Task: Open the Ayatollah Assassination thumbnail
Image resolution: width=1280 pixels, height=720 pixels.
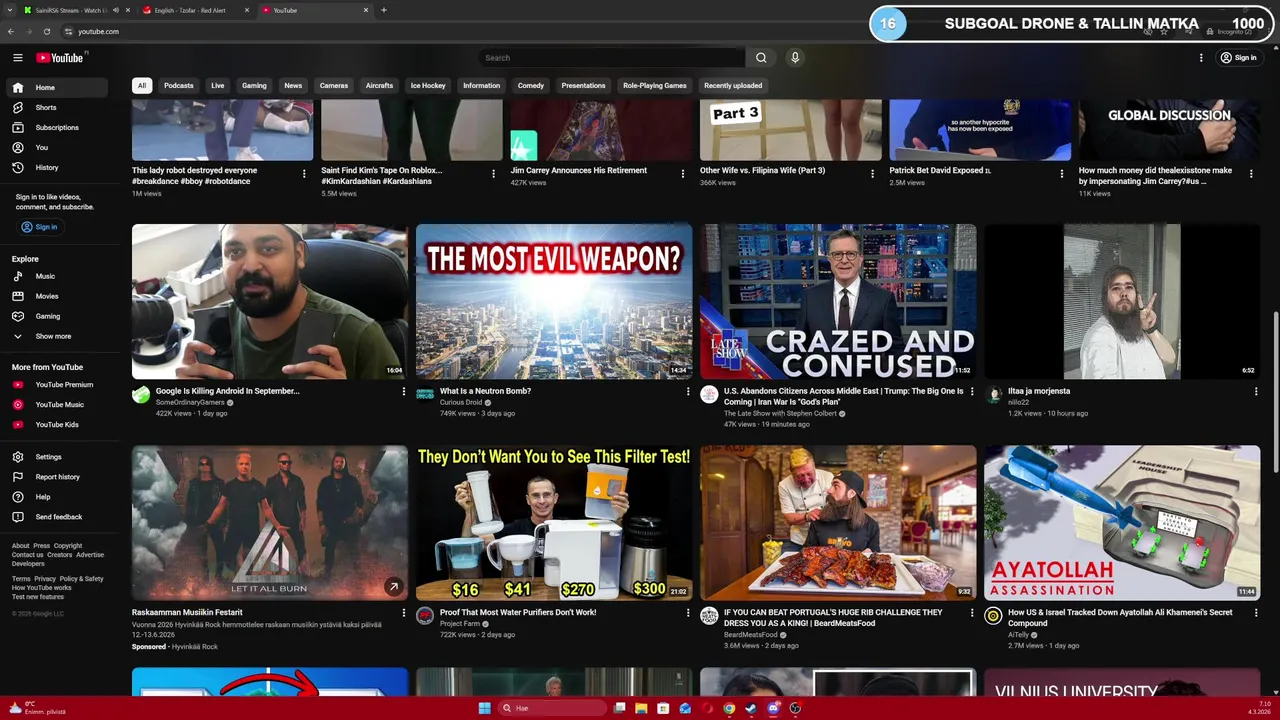Action: tap(1122, 523)
